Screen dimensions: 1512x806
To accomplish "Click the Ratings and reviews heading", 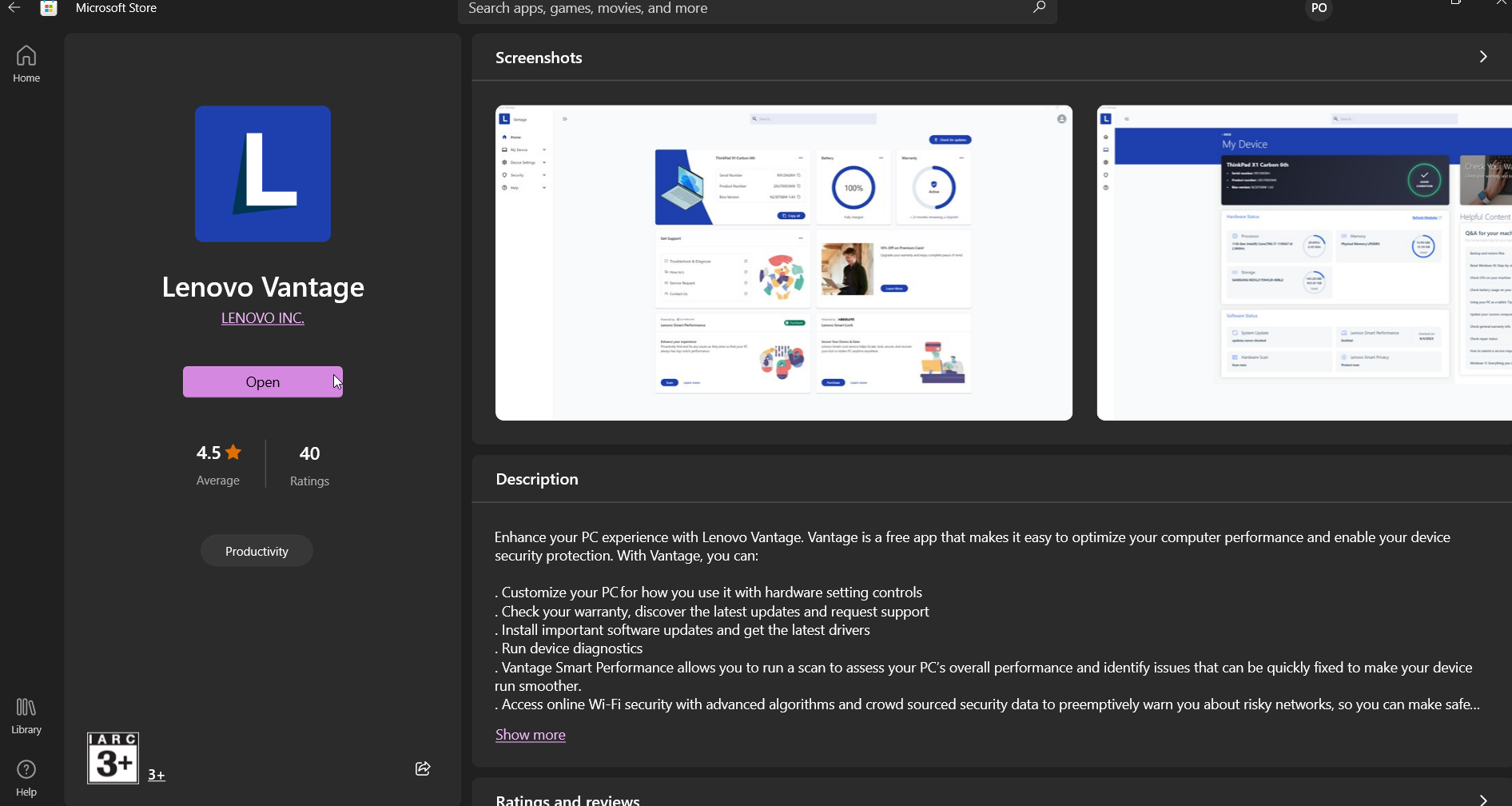I will tap(568, 800).
